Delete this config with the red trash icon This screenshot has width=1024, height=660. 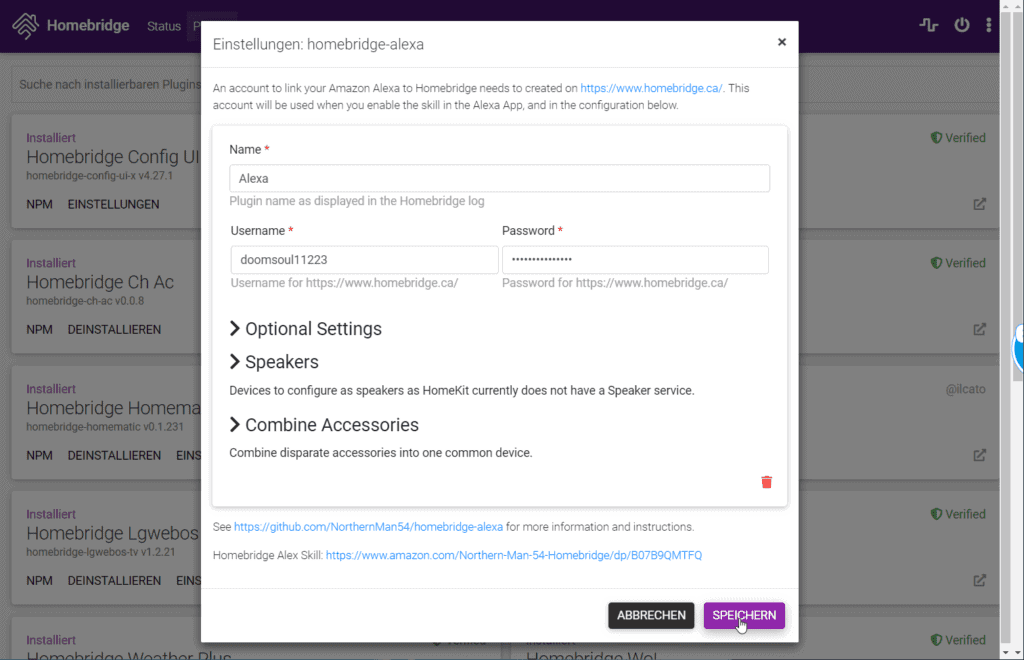[767, 482]
